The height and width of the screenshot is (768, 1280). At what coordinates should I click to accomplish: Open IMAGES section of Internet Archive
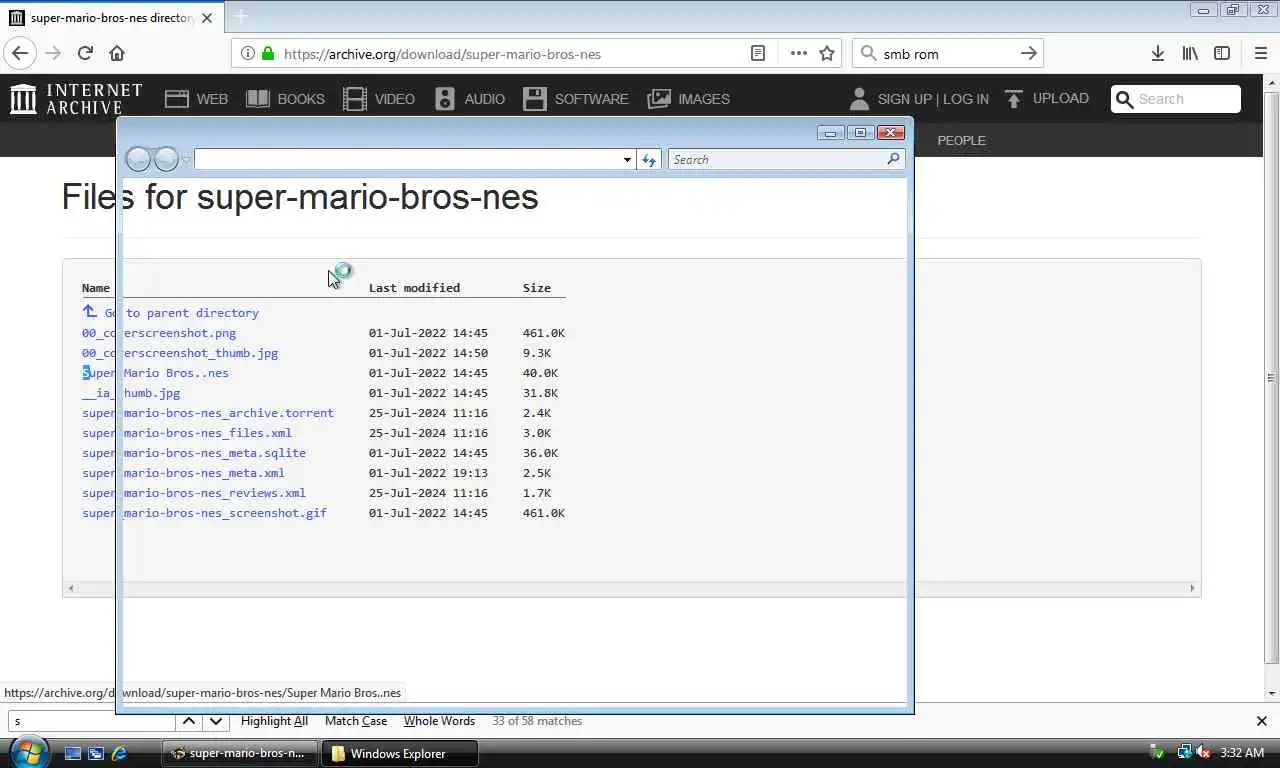tap(689, 99)
